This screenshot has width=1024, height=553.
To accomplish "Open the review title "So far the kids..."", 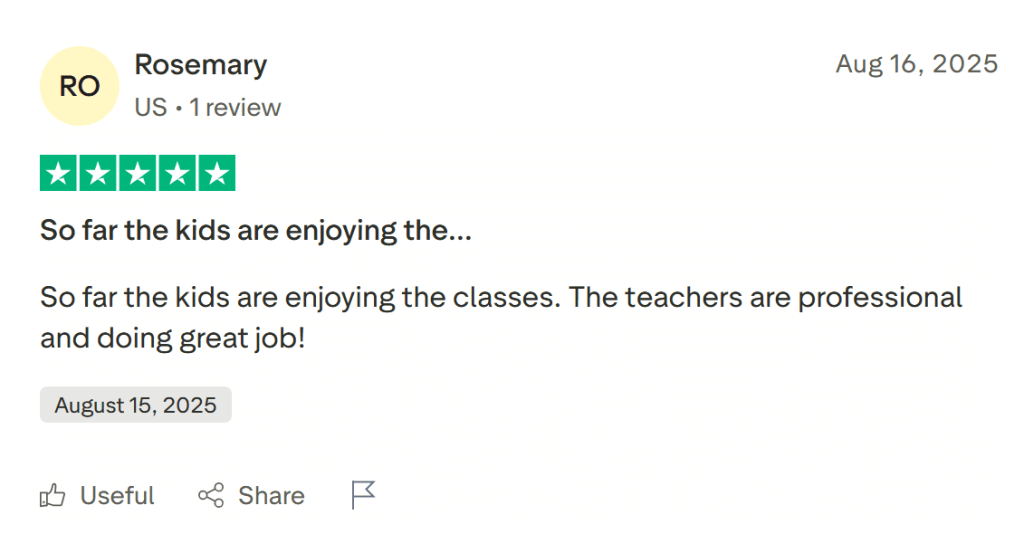I will click(255, 231).
